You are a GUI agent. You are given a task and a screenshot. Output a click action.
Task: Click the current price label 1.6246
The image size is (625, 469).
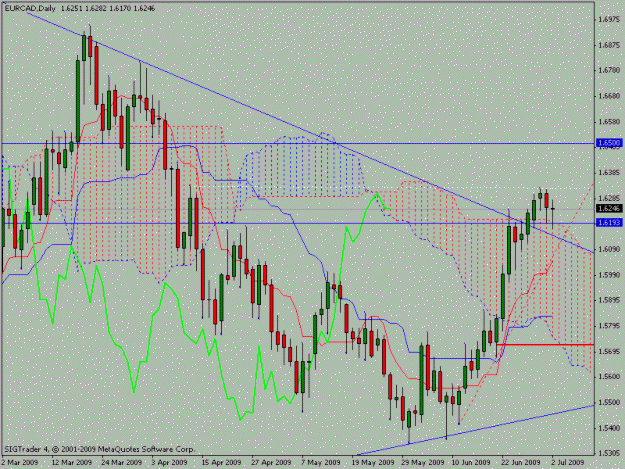609,208
